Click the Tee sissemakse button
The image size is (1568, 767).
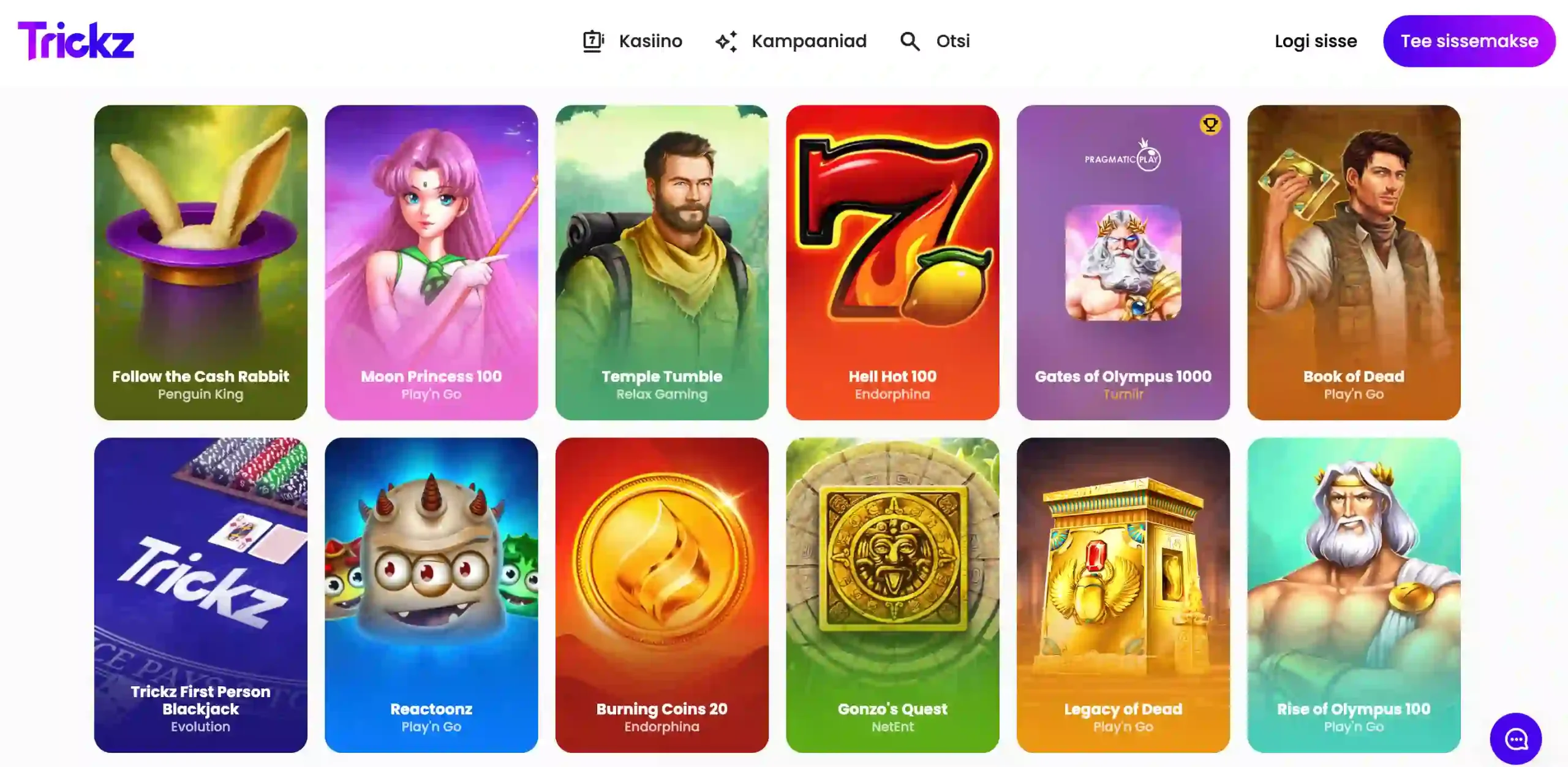pos(1469,41)
